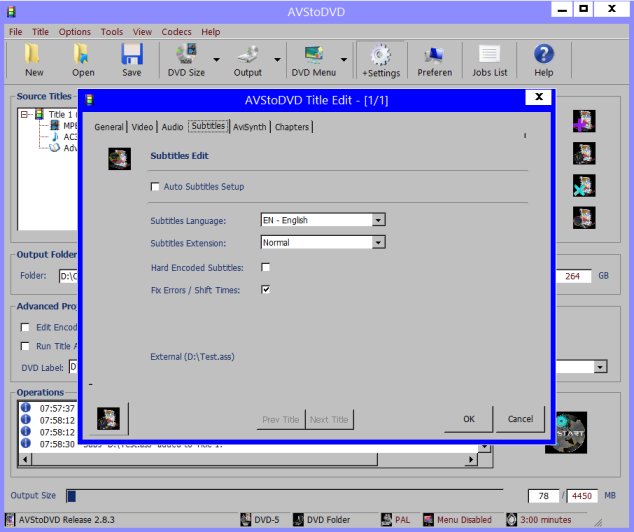
Task: Click the PAL status bar icon
Action: (387, 519)
